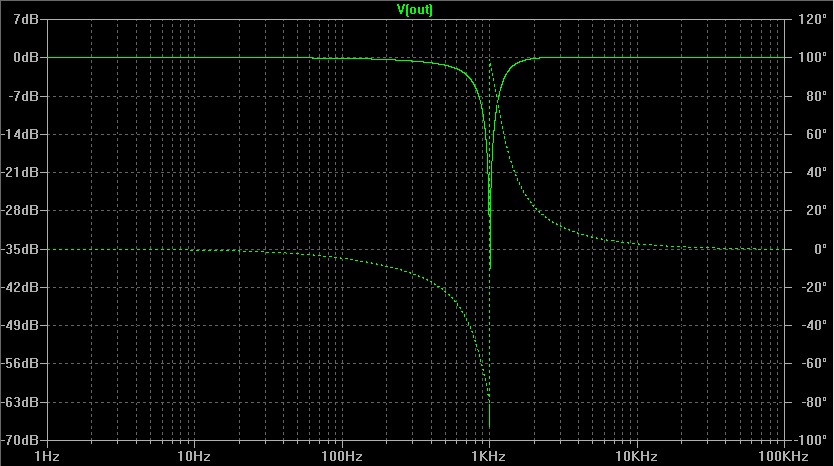Click the 1Hz frequency axis label

47,456
